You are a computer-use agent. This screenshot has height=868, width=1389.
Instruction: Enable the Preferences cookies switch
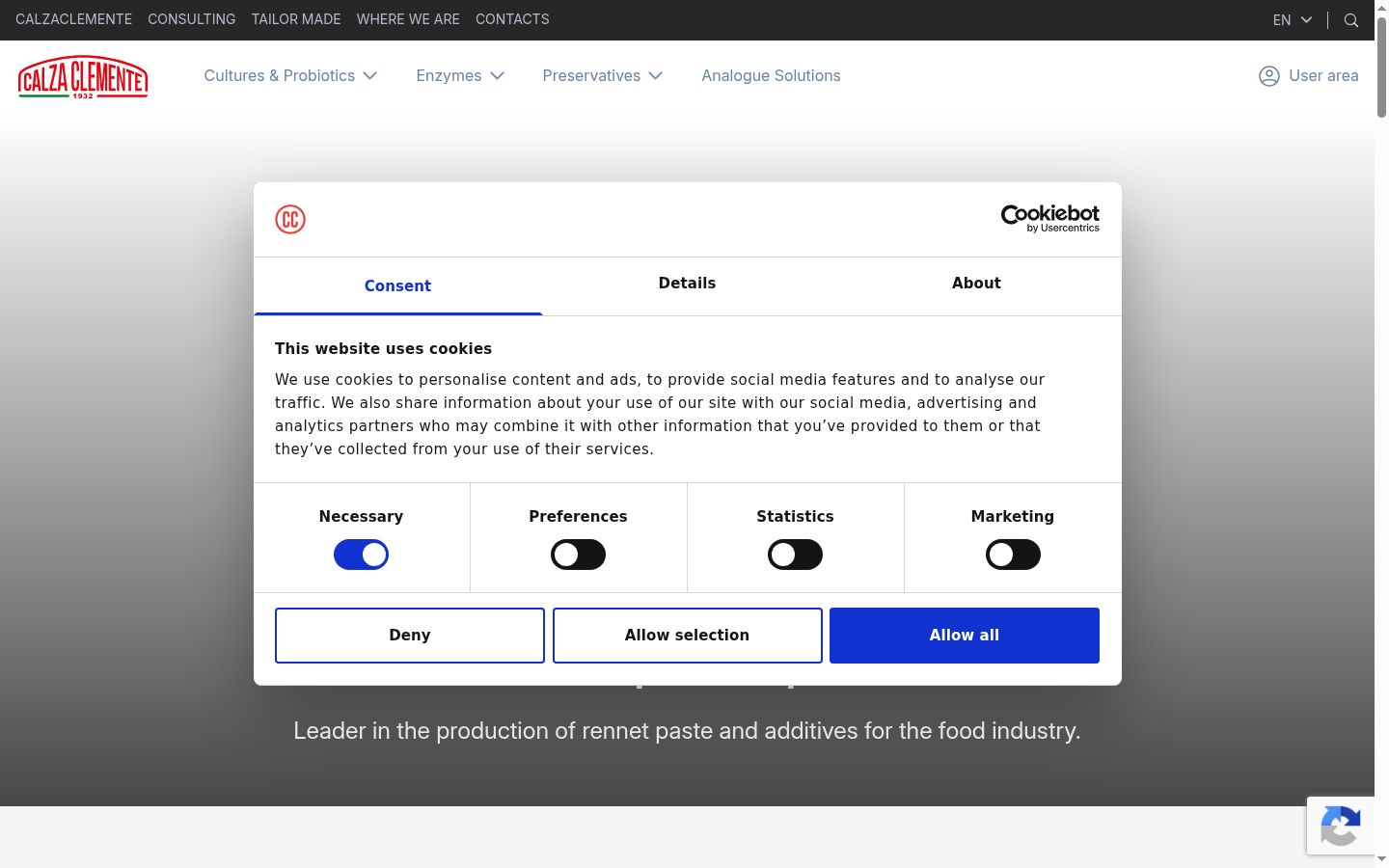578,555
